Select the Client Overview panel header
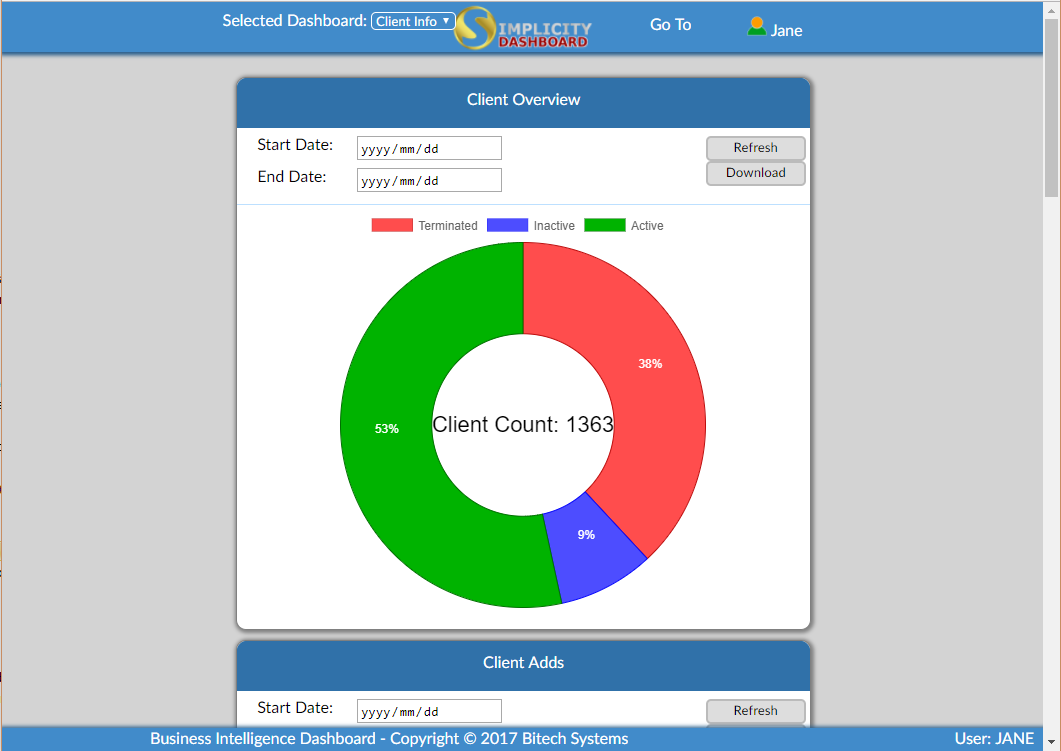1061x751 pixels. pyautogui.click(x=523, y=100)
